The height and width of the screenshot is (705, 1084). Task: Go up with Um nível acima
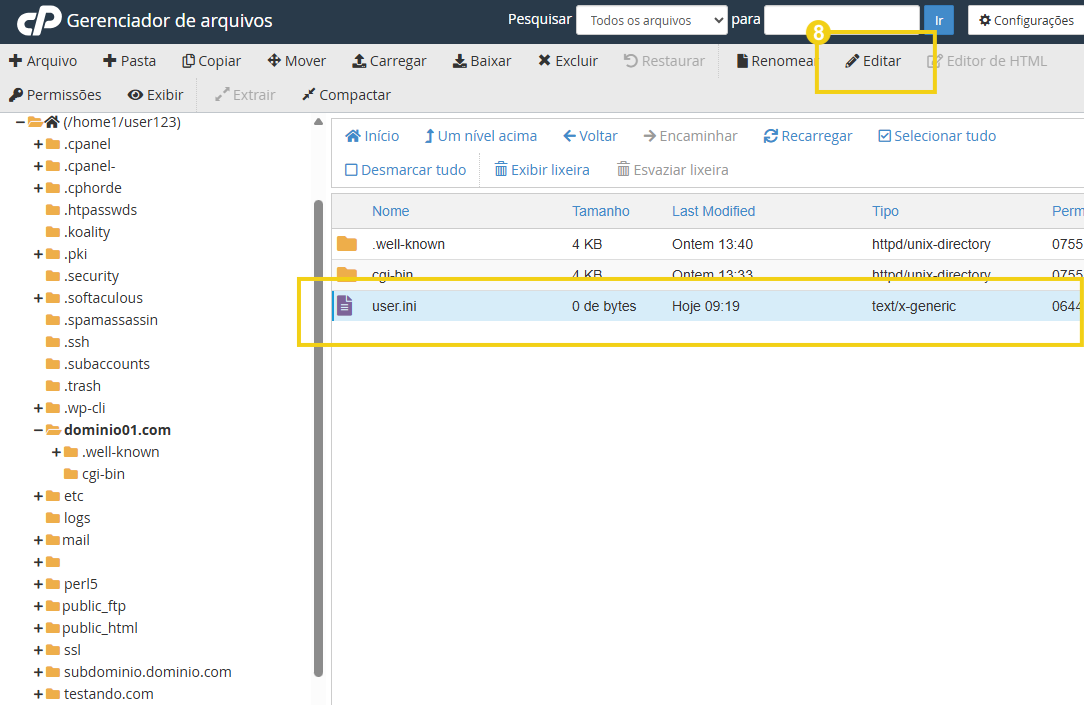[480, 136]
